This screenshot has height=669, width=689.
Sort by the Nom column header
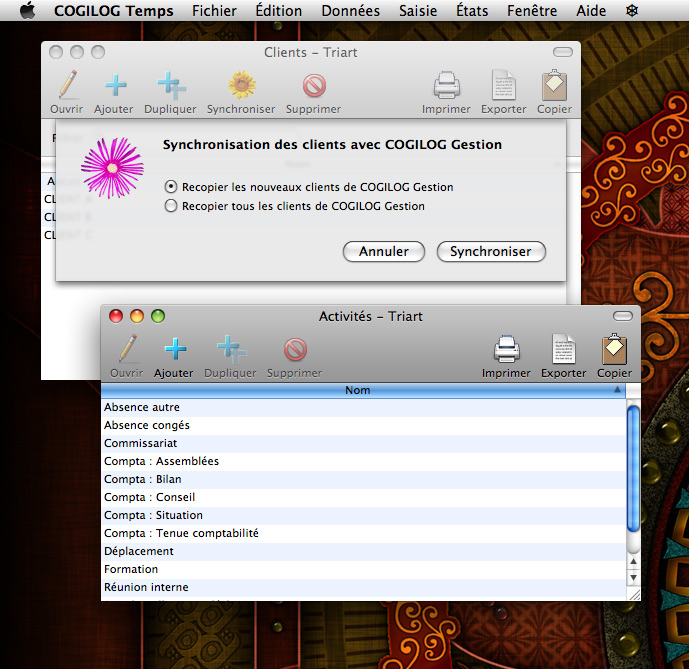point(363,390)
